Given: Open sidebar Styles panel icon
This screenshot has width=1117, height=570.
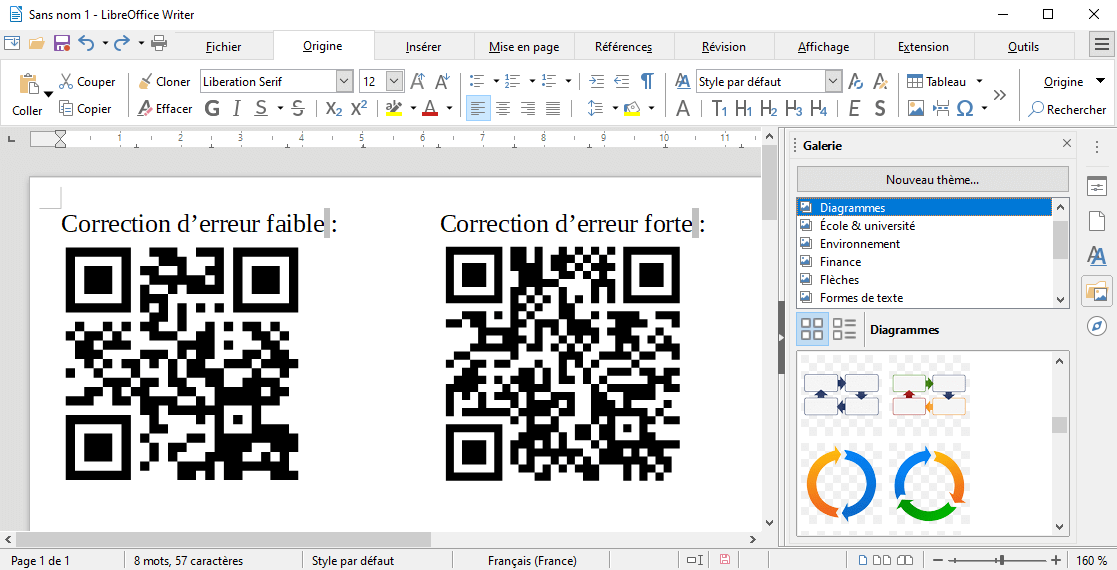Looking at the screenshot, I should [x=1097, y=256].
